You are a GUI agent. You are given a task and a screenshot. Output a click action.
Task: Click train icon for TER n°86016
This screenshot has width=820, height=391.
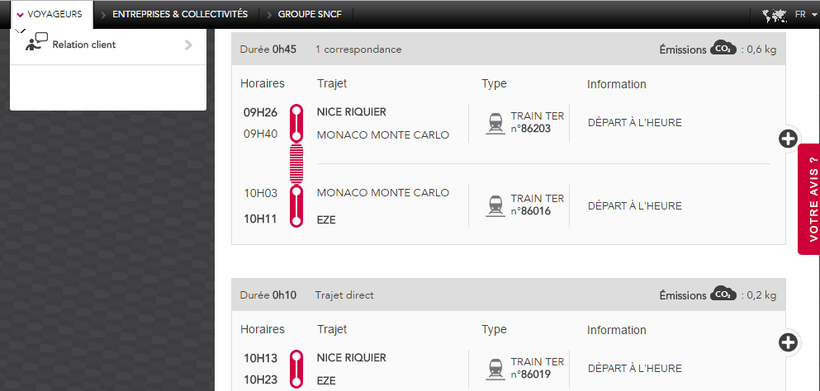[x=495, y=206]
